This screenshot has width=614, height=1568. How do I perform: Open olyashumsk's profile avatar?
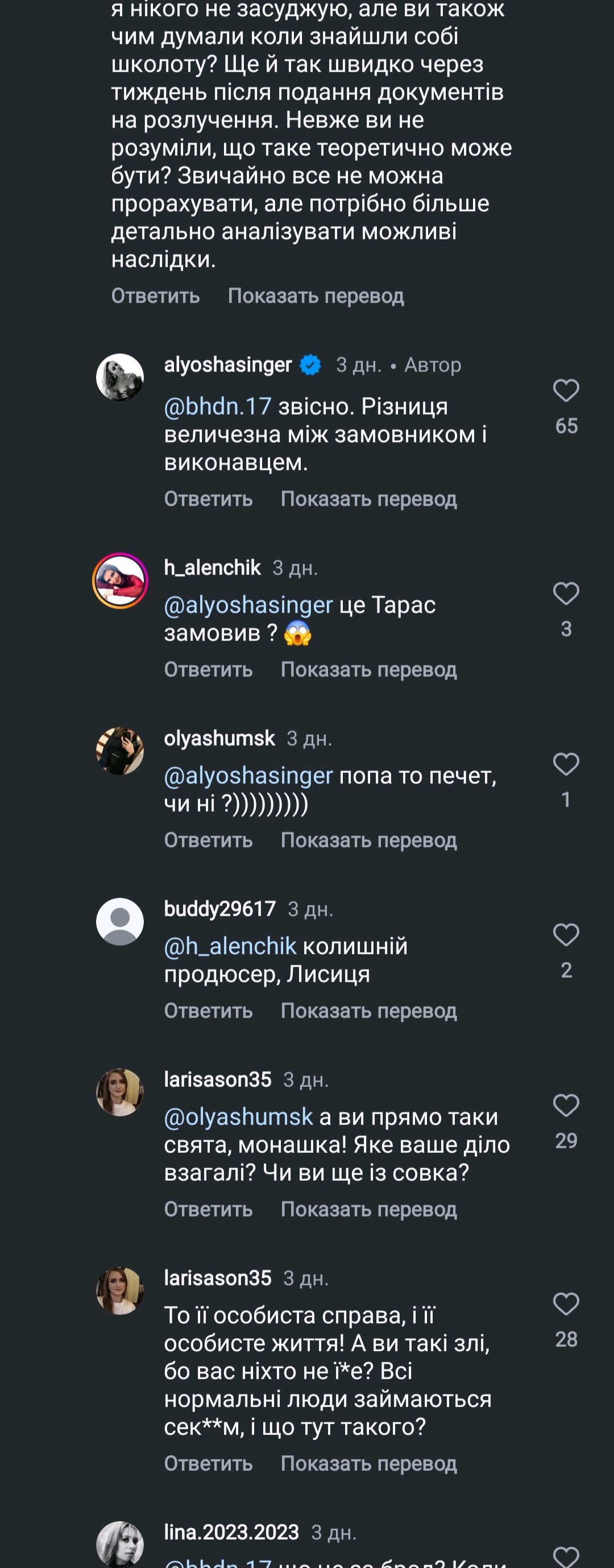[x=120, y=751]
